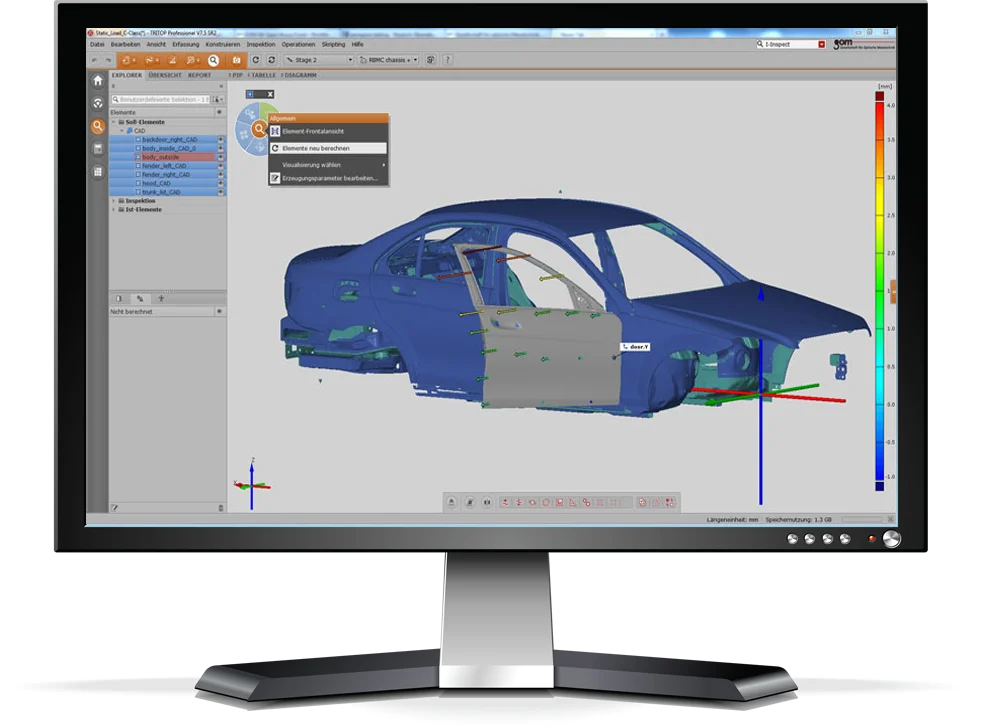Toggle visibility box of hood_CAD
The image size is (997, 728).
coord(139,183)
